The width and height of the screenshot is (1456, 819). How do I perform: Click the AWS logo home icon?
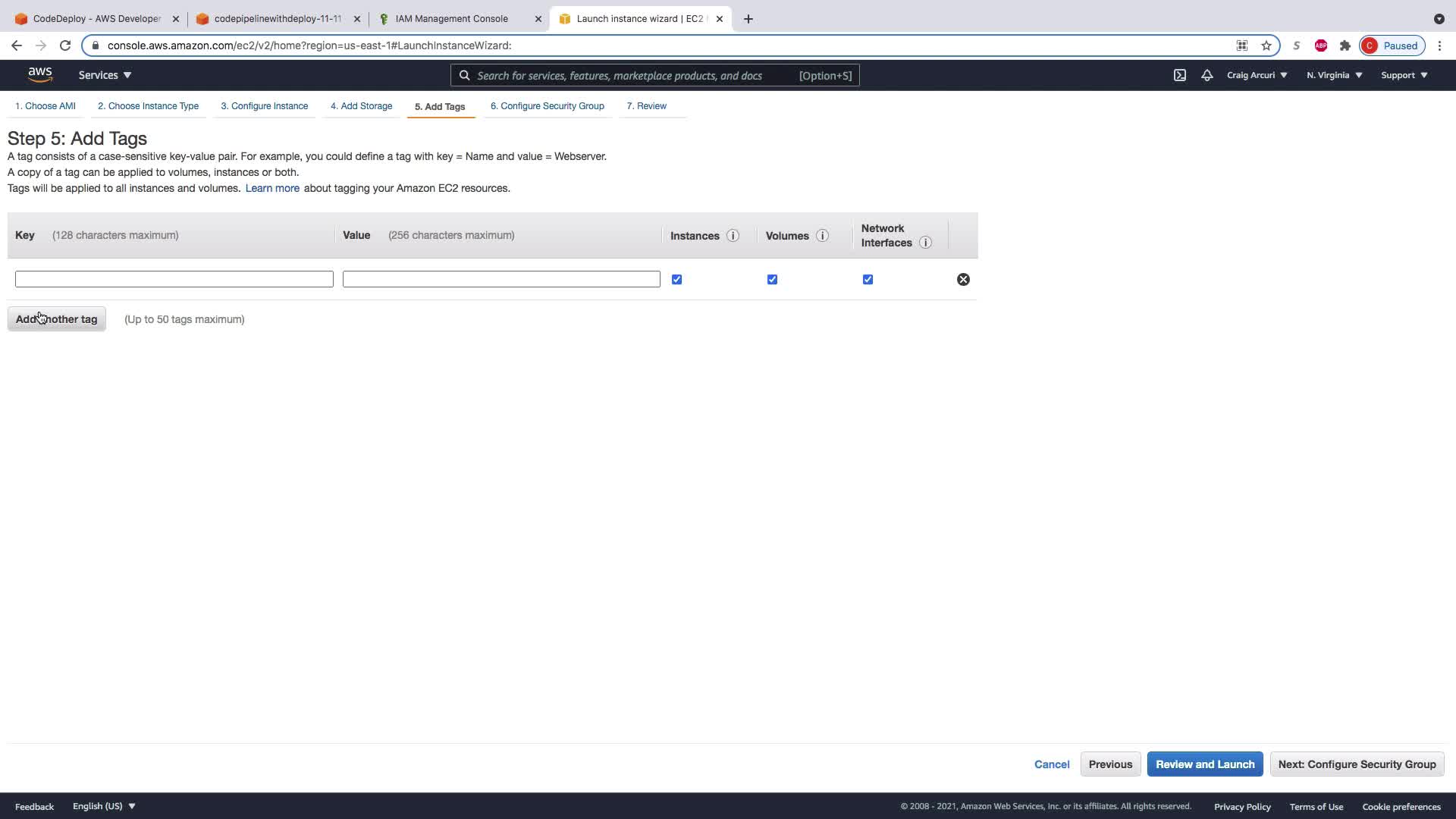pyautogui.click(x=39, y=74)
